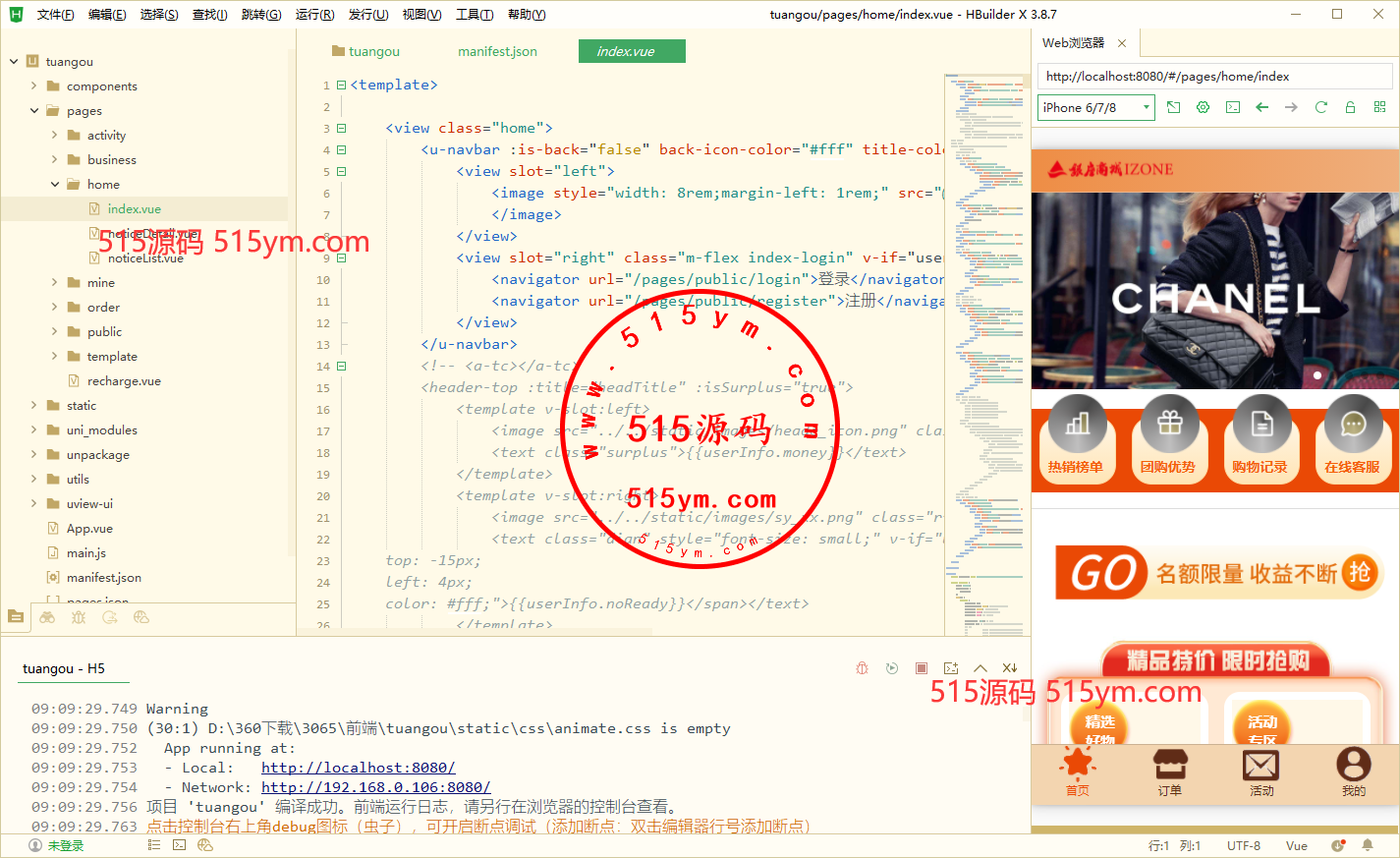1400x858 pixels.
Task: Refresh the built-in web browser preview
Action: click(1320, 107)
